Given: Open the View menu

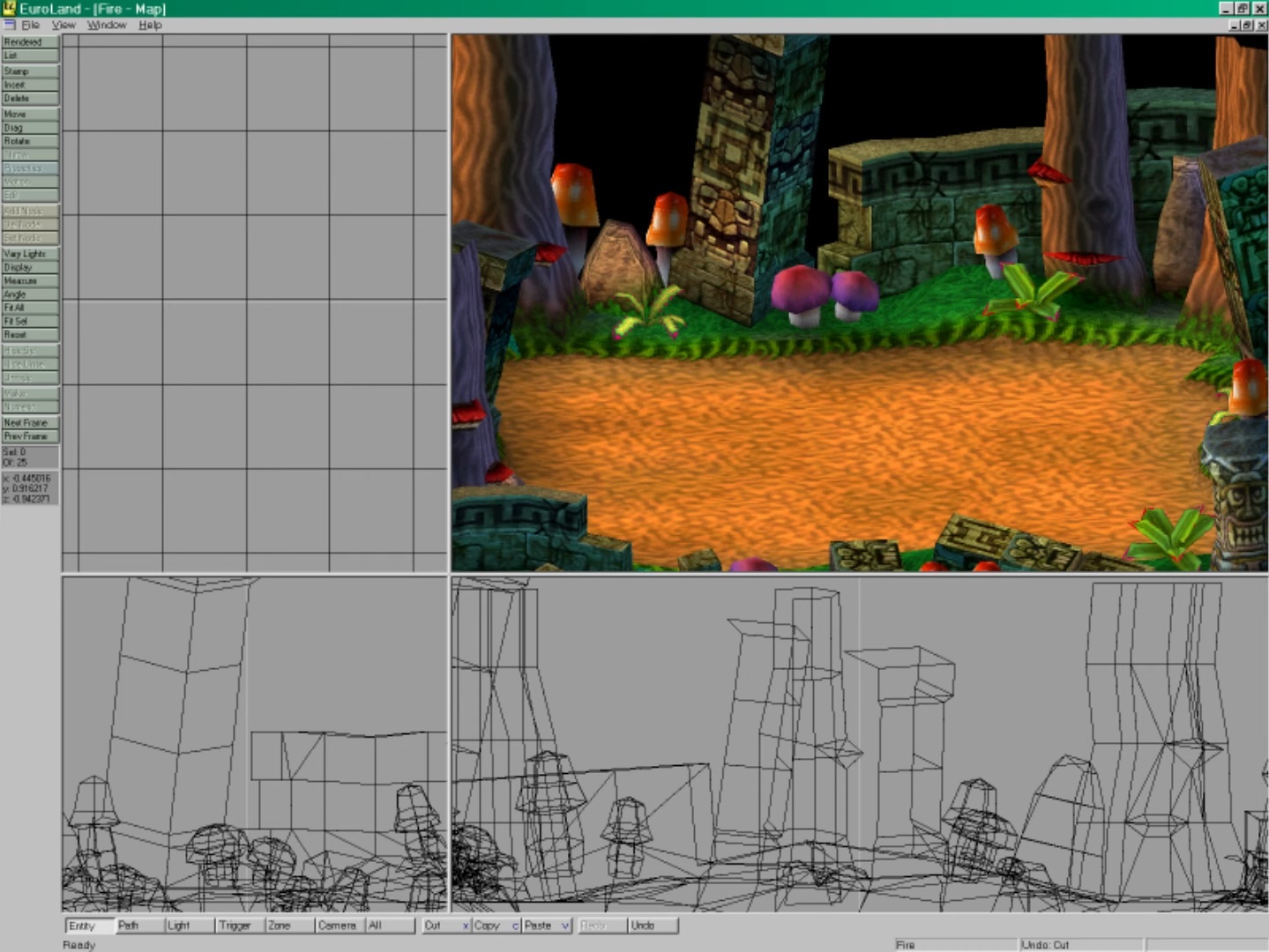Looking at the screenshot, I should click(63, 25).
